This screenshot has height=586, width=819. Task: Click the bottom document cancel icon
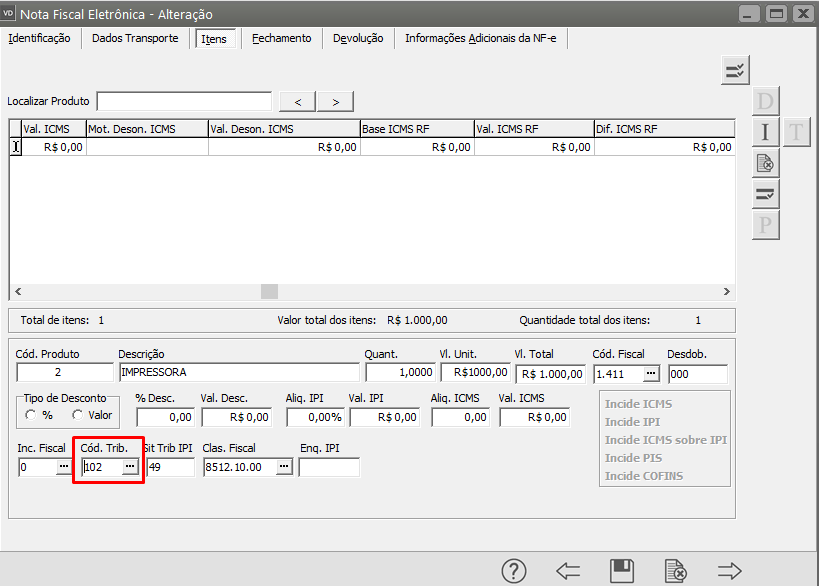tap(676, 571)
